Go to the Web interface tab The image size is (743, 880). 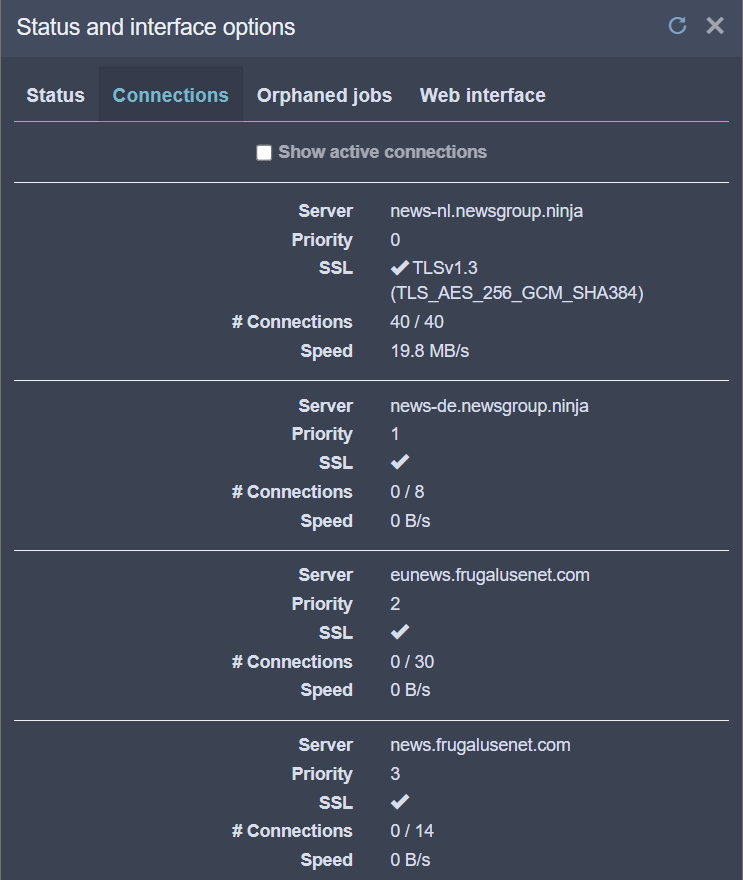point(483,96)
